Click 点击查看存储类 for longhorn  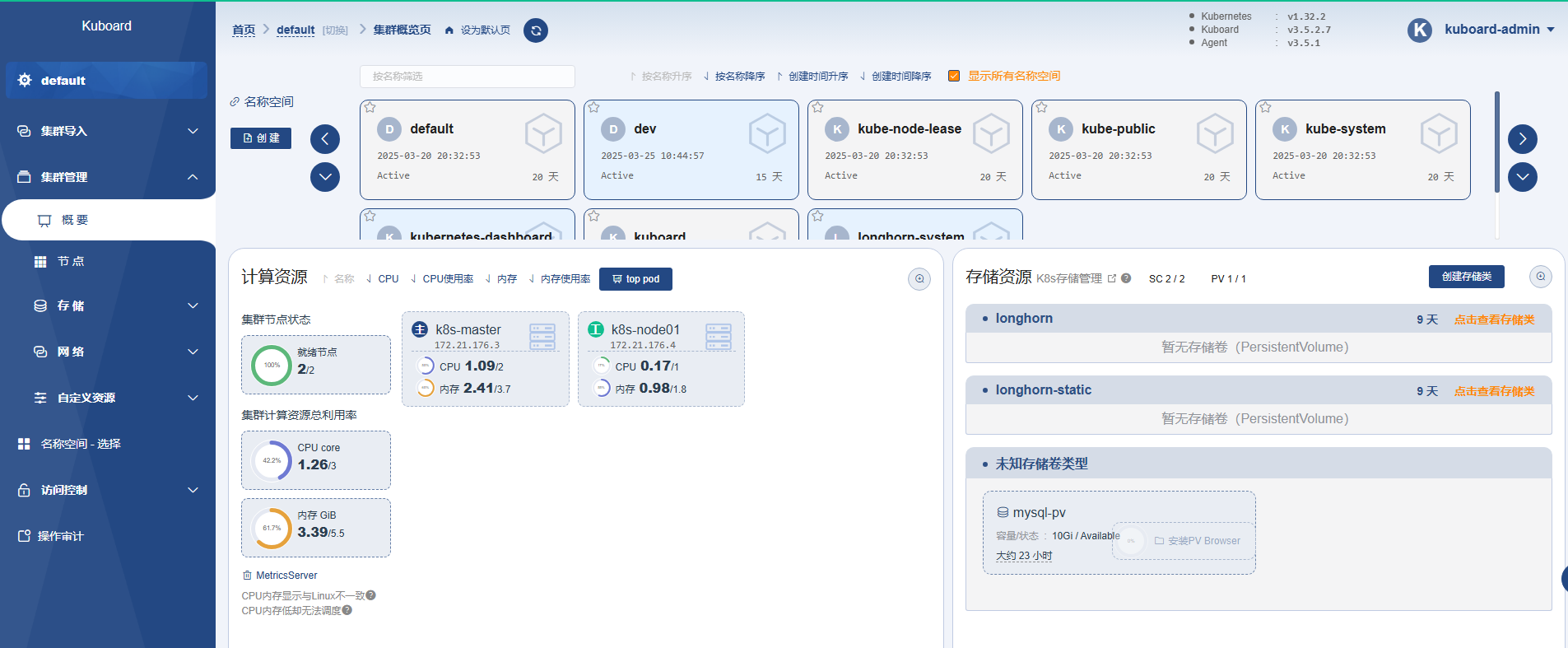pyautogui.click(x=1494, y=319)
